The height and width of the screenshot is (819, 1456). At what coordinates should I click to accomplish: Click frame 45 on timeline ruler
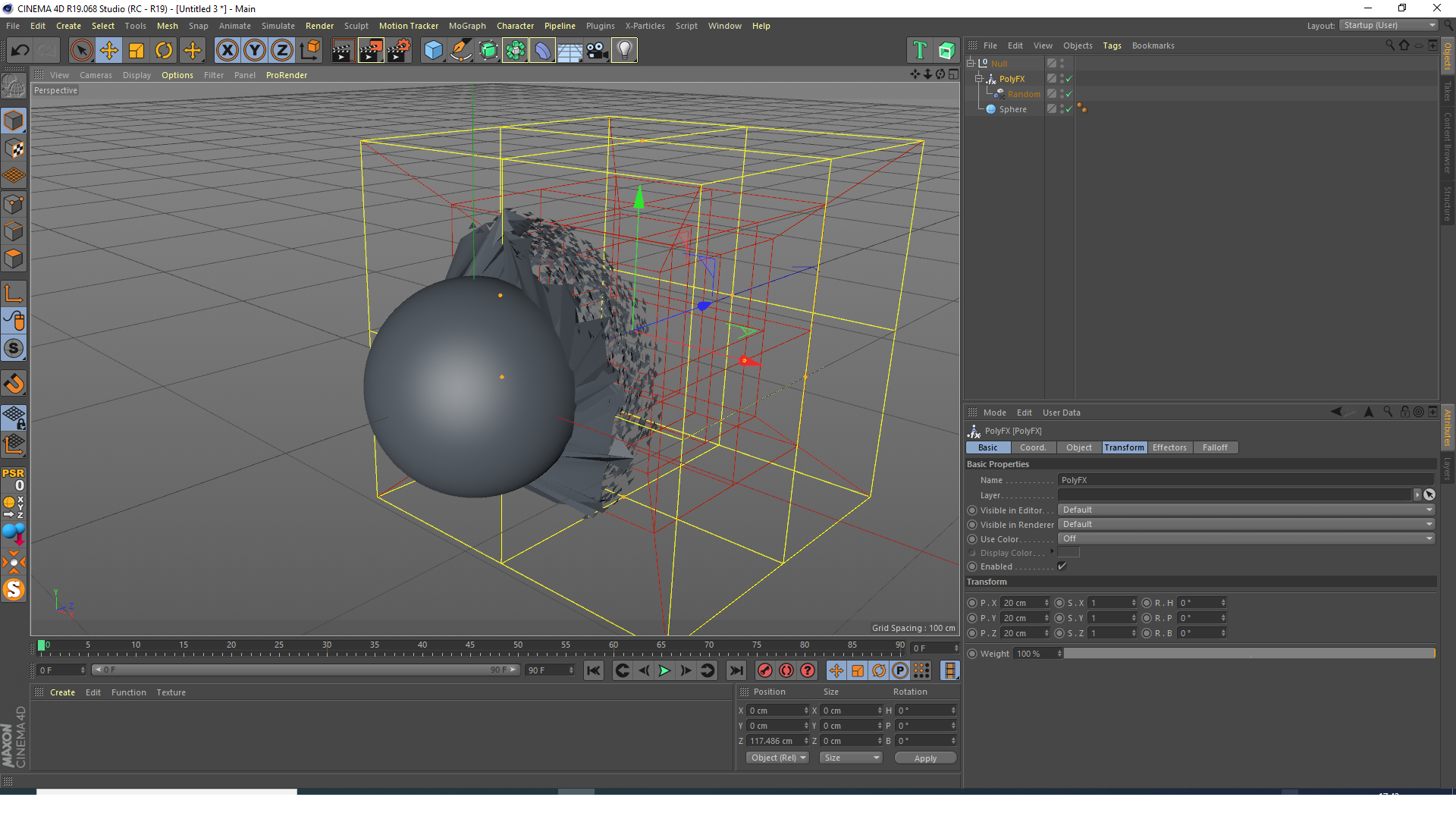click(470, 647)
